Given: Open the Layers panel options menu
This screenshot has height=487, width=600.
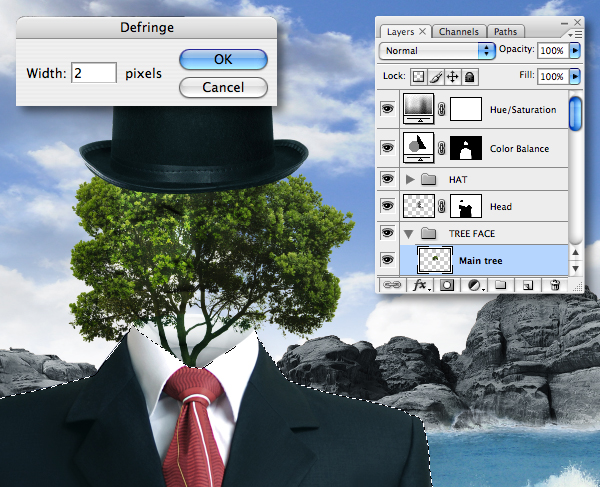Looking at the screenshot, I should coord(575,34).
